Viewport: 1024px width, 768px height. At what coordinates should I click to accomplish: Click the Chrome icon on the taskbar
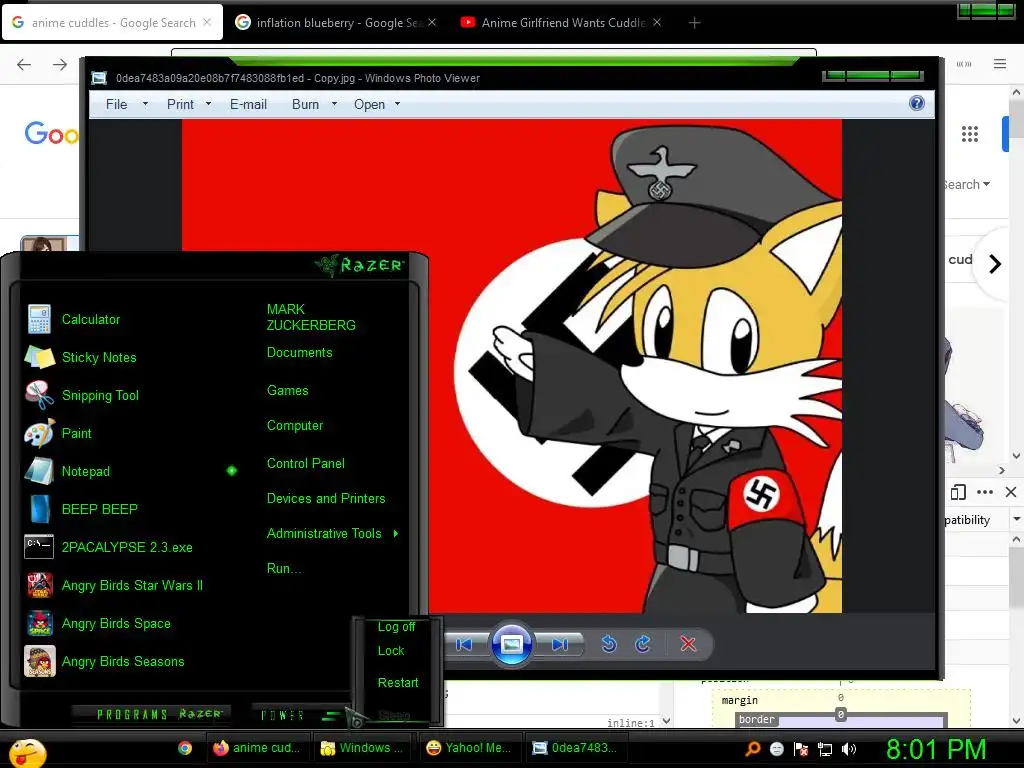tap(185, 748)
